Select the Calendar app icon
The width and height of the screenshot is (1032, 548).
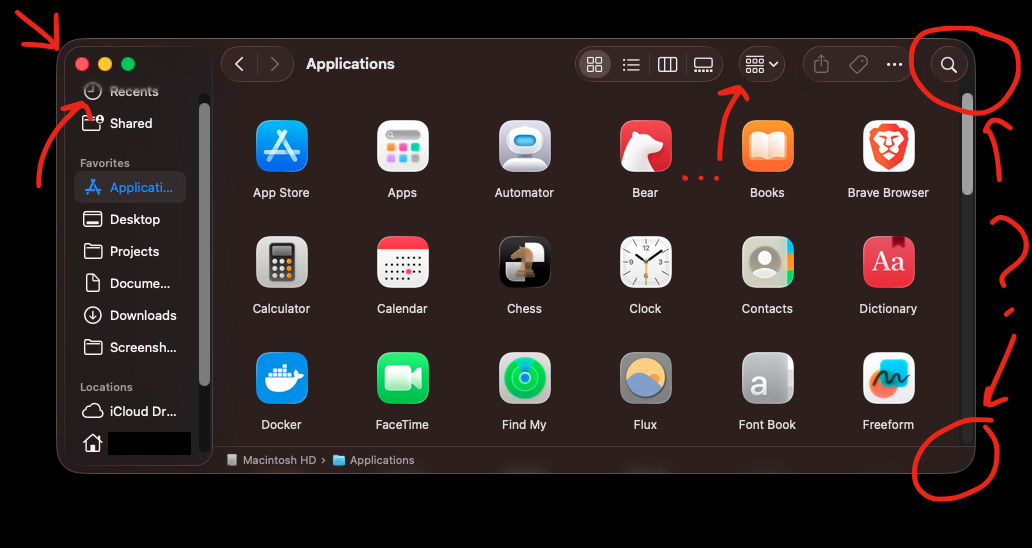pos(403,262)
